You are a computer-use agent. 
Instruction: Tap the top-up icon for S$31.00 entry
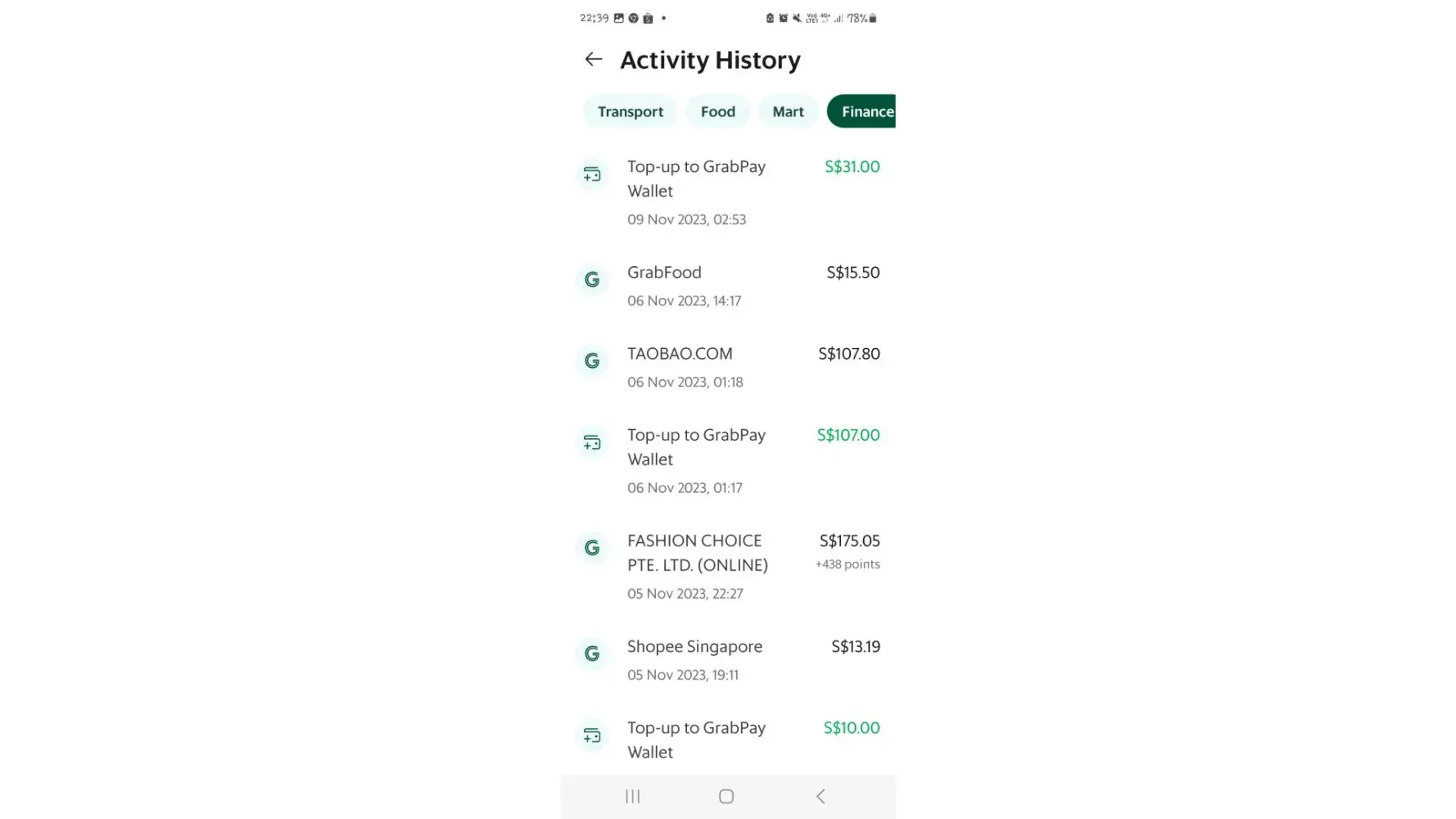point(592,174)
